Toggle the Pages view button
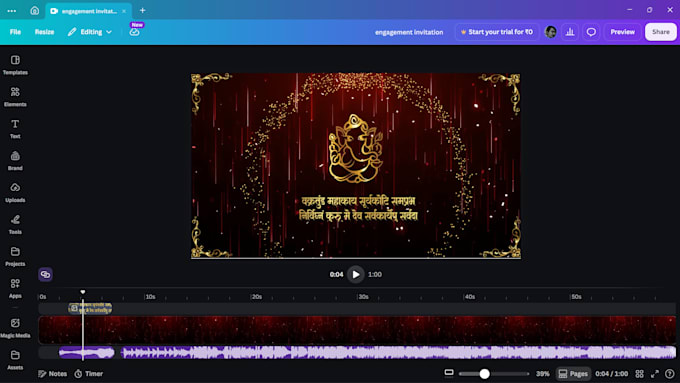 coord(573,373)
